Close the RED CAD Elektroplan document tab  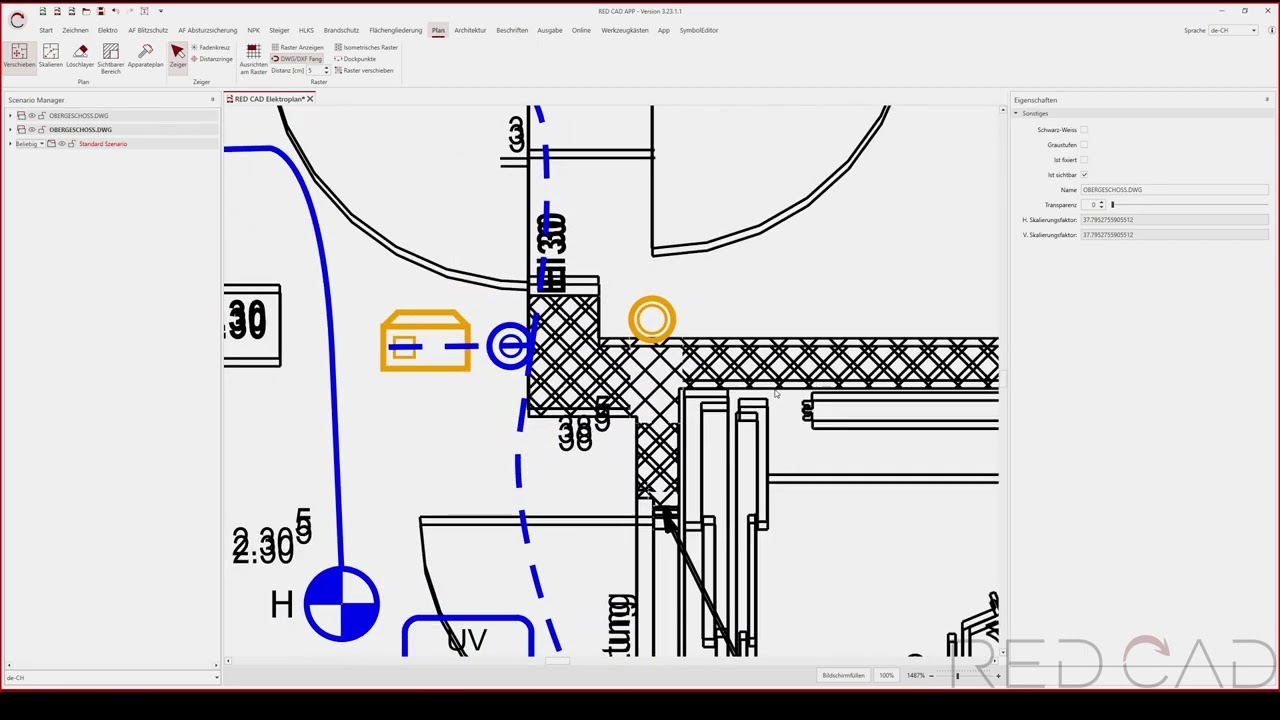click(x=310, y=99)
